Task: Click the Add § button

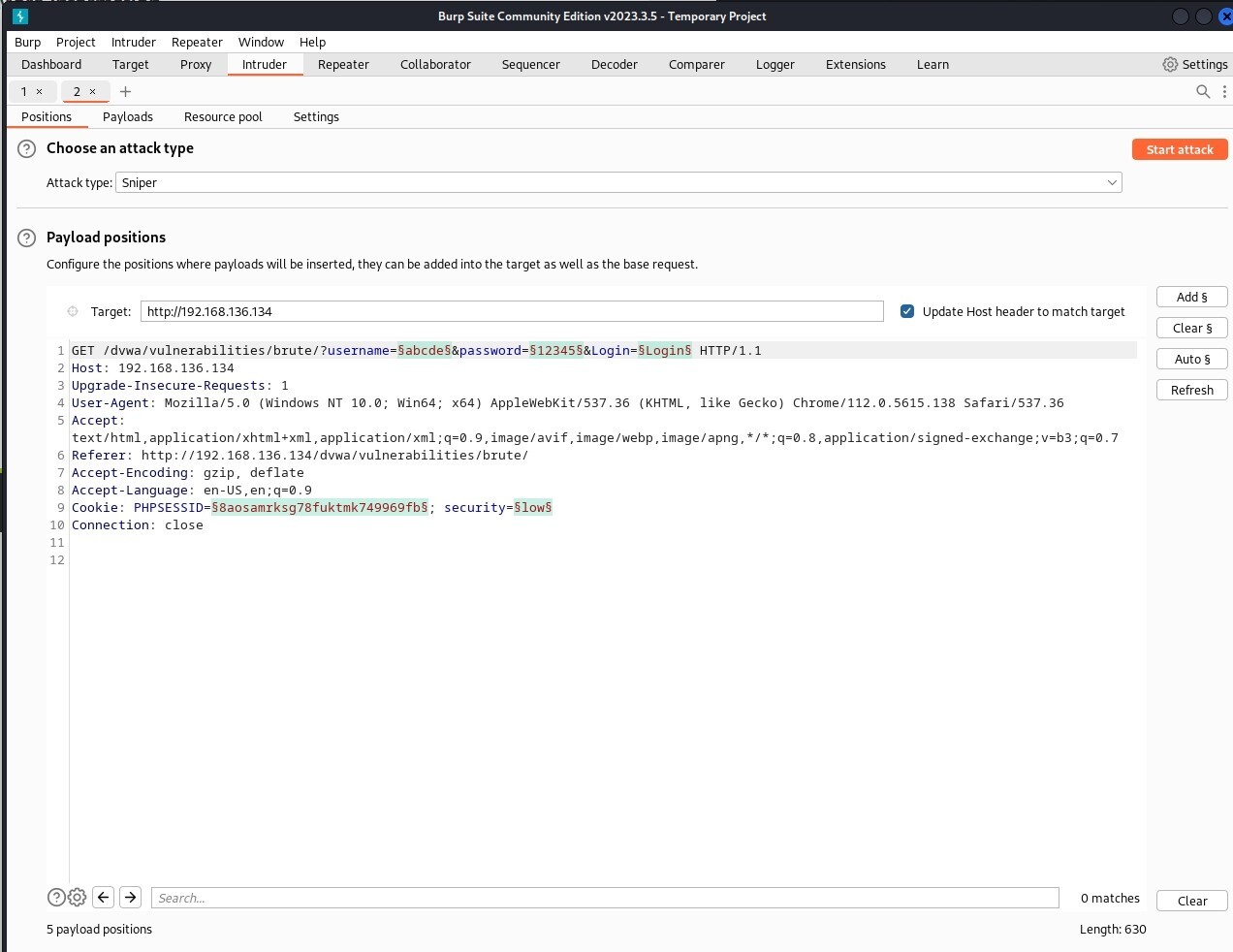Action: 1192,297
